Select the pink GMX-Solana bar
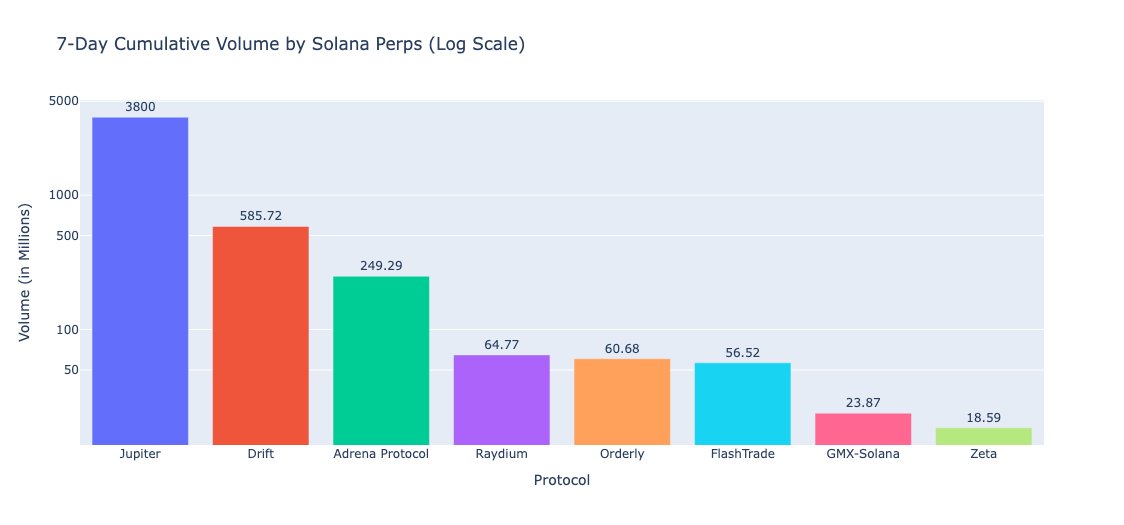 pos(862,429)
